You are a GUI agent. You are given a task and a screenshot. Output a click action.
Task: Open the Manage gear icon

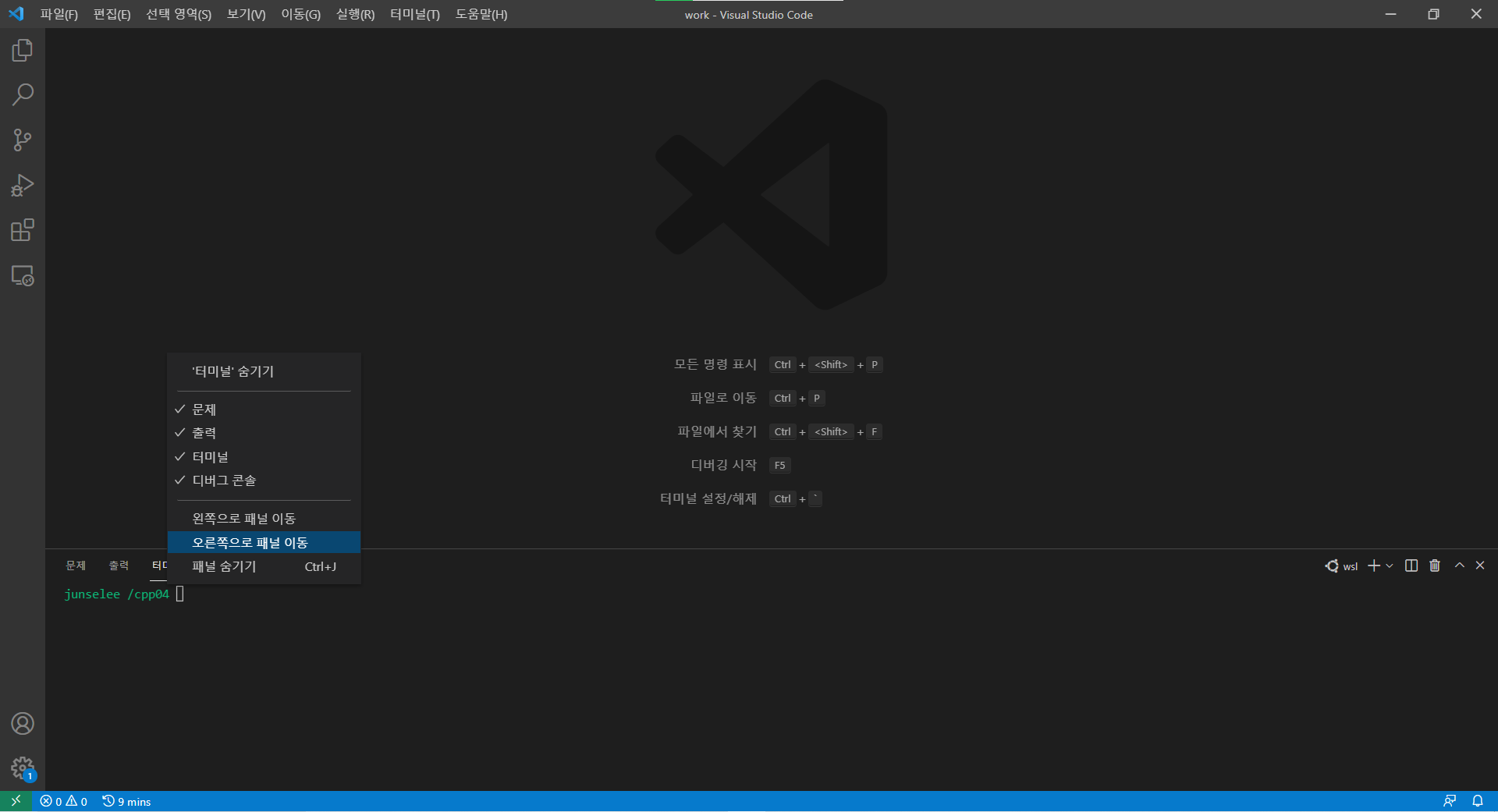(23, 768)
